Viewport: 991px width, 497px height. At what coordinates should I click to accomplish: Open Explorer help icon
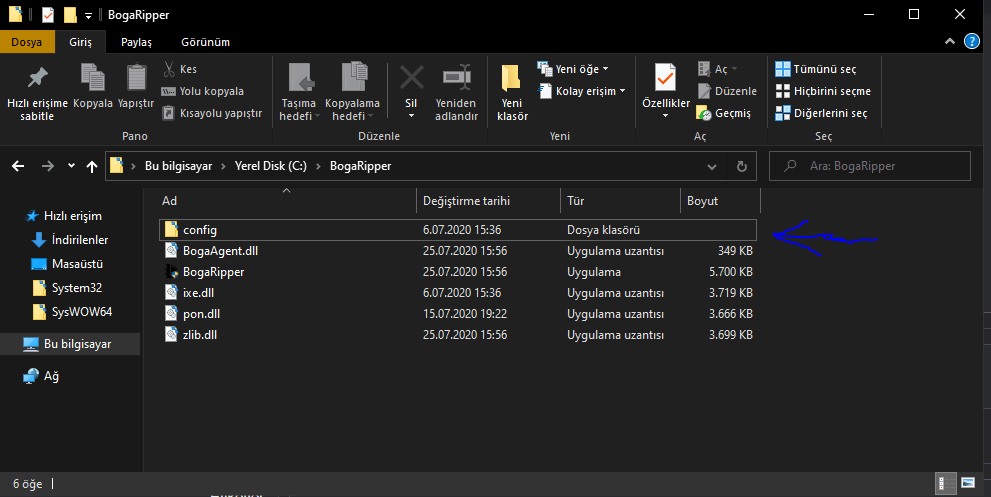point(971,41)
